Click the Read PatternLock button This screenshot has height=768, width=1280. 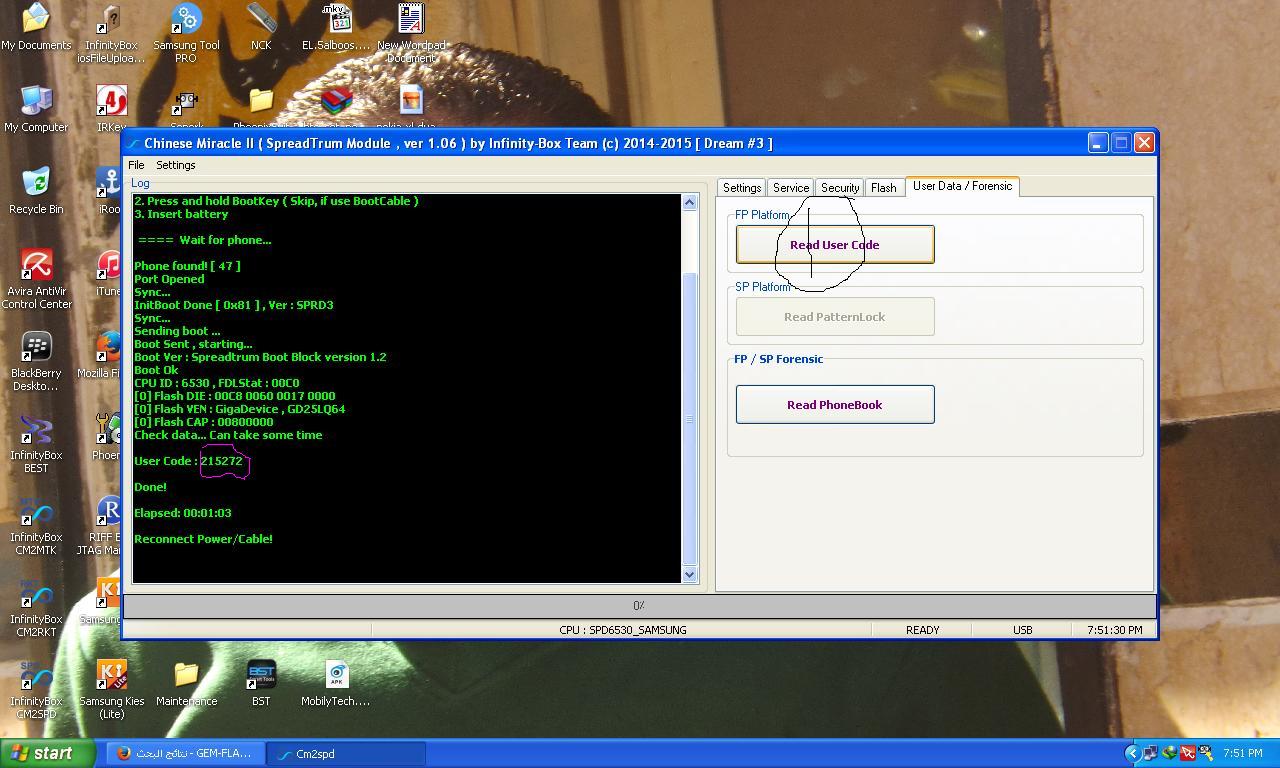(835, 317)
